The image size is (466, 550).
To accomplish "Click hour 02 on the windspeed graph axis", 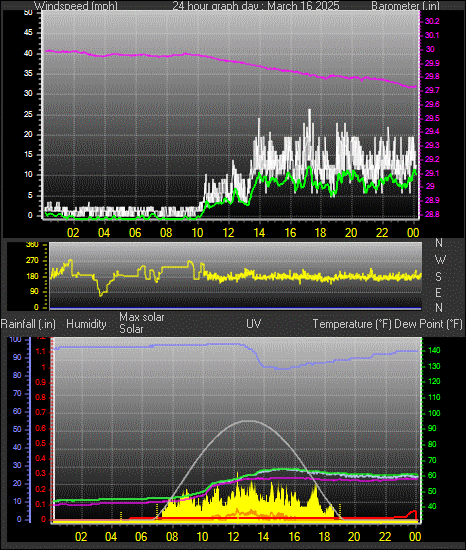I will point(73,233).
